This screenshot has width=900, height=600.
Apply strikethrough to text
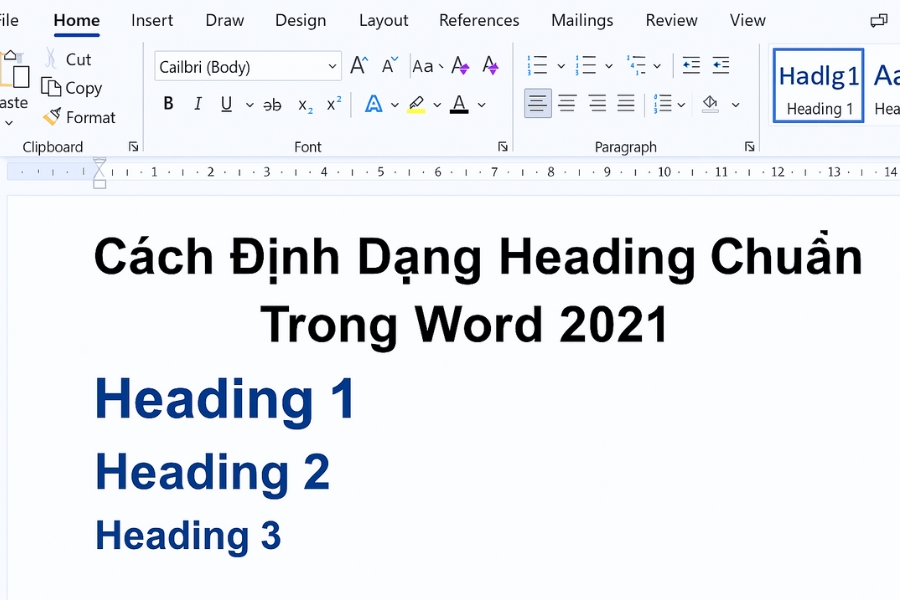272,103
